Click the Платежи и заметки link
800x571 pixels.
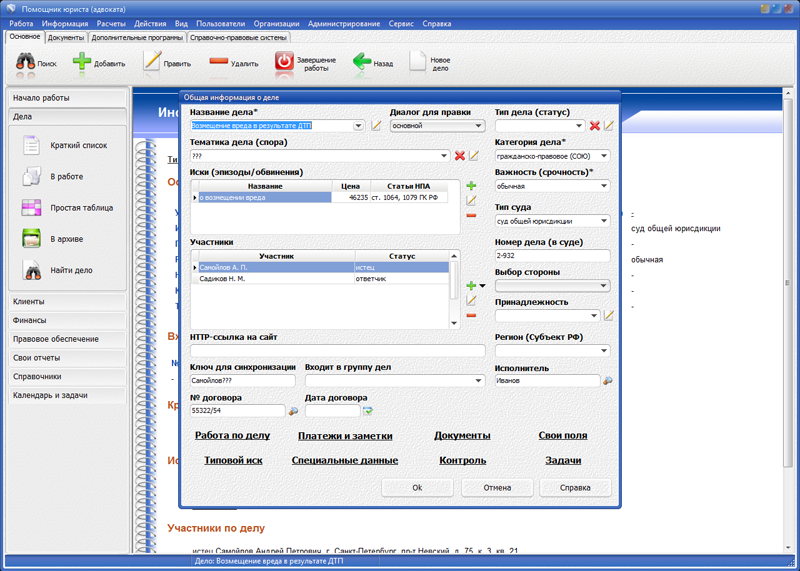345,436
